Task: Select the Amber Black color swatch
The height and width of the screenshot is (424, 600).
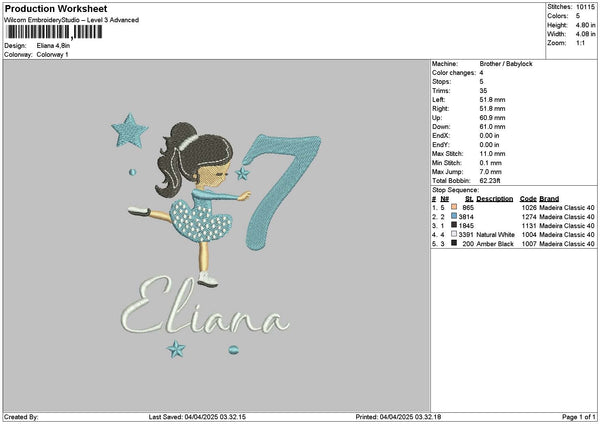Action: [454, 243]
